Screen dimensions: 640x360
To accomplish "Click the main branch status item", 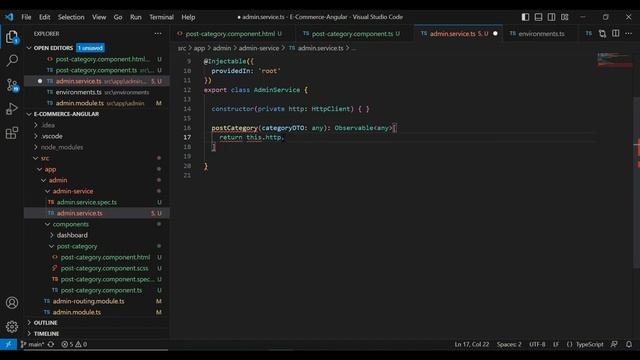I will point(32,344).
